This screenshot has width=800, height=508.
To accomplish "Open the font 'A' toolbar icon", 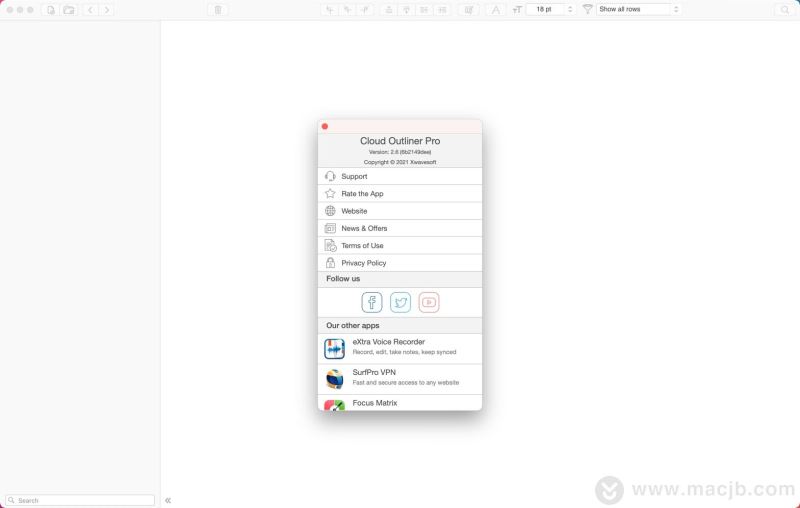I will (495, 10).
